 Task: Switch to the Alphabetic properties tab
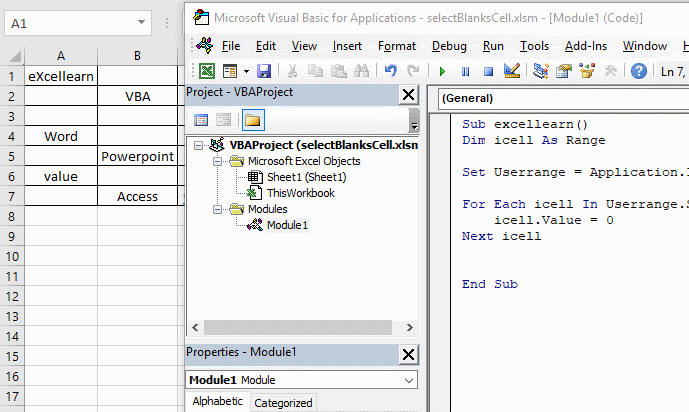218,401
